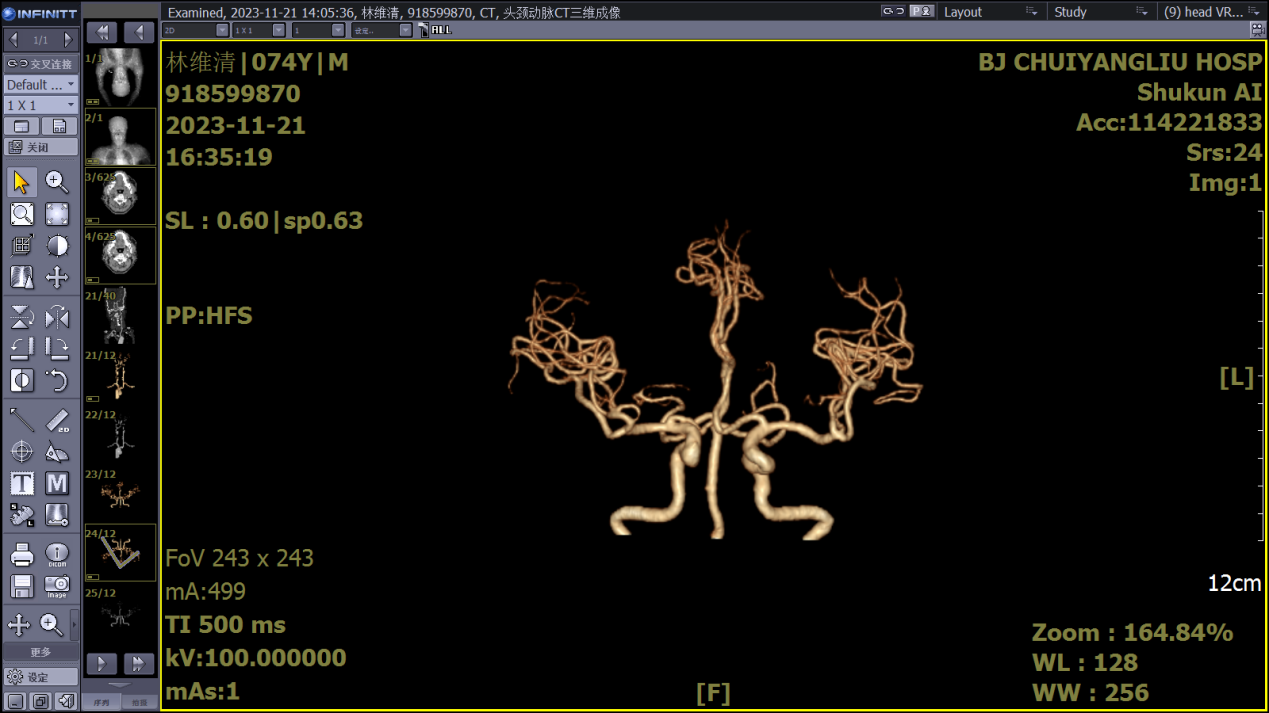Viewport: 1269px width, 713px height.
Task: Pick the text annotation T tool
Action: [x=21, y=484]
